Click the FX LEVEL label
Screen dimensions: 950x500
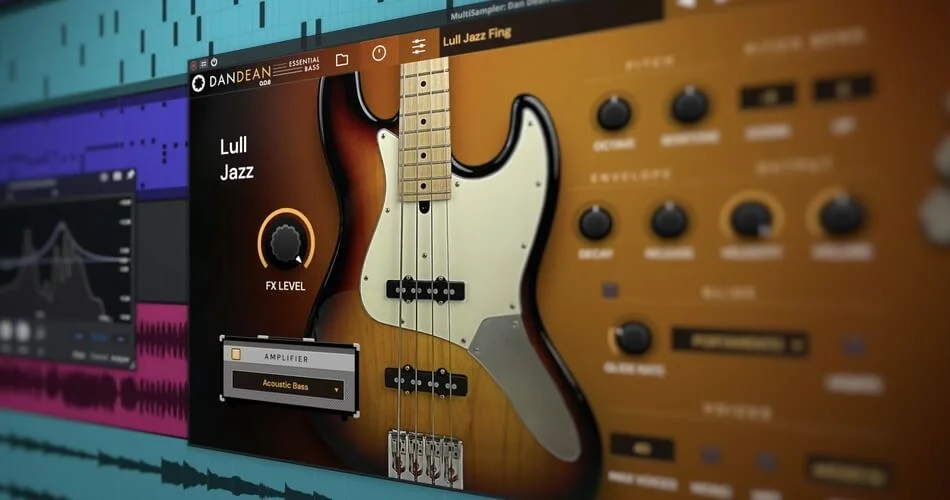click(x=285, y=285)
